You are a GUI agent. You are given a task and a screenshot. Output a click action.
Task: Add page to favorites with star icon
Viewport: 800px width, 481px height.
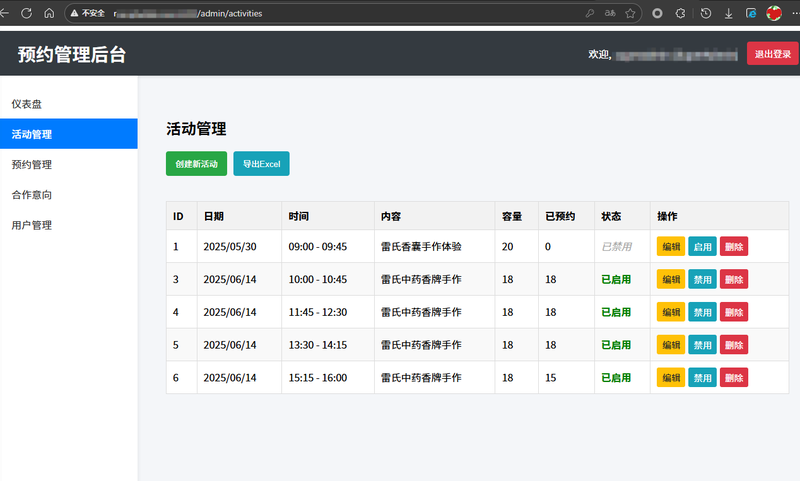coord(630,14)
